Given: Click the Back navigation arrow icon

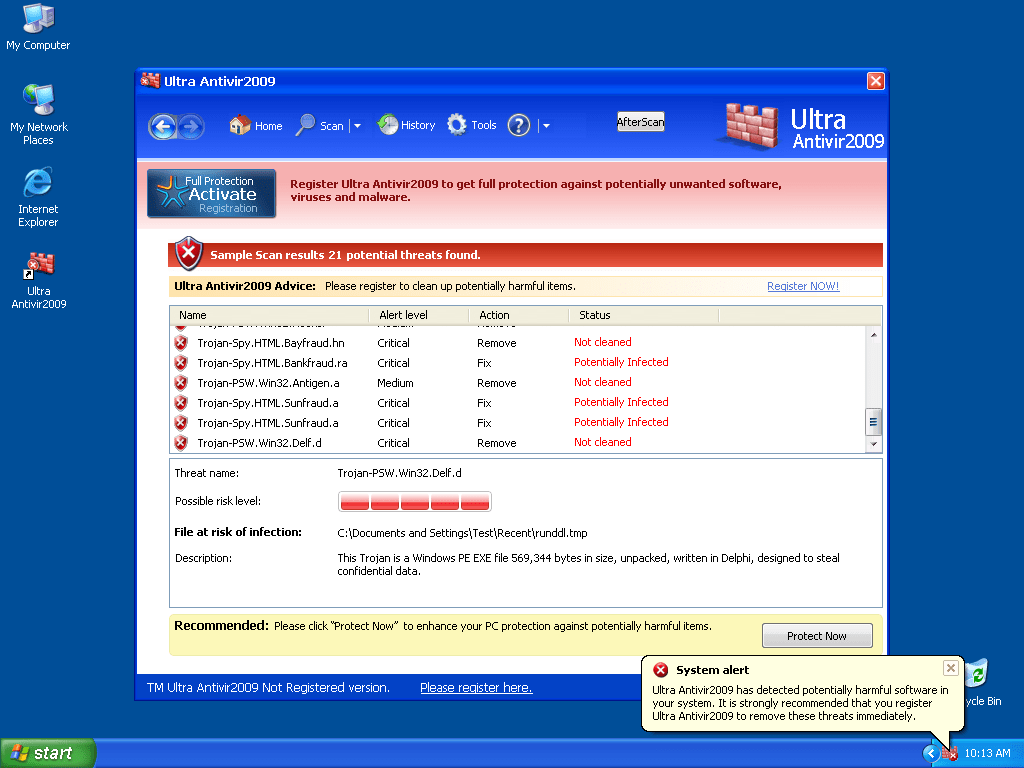Looking at the screenshot, I should (x=163, y=126).
